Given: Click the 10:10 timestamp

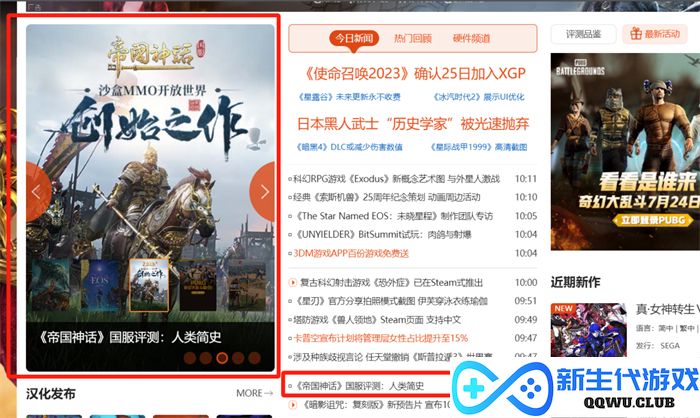Looking at the screenshot, I should click(x=526, y=197).
